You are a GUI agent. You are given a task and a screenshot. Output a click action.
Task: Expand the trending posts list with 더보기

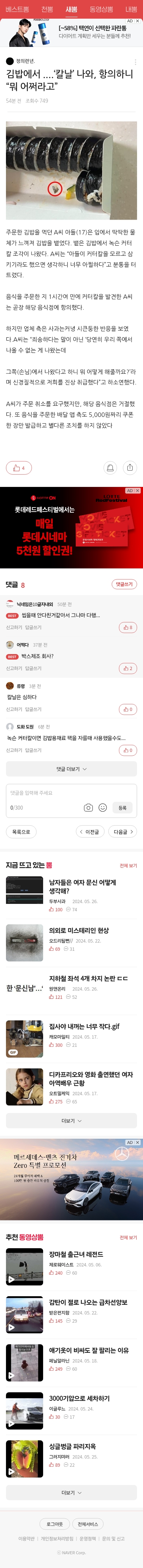coord(71,1121)
